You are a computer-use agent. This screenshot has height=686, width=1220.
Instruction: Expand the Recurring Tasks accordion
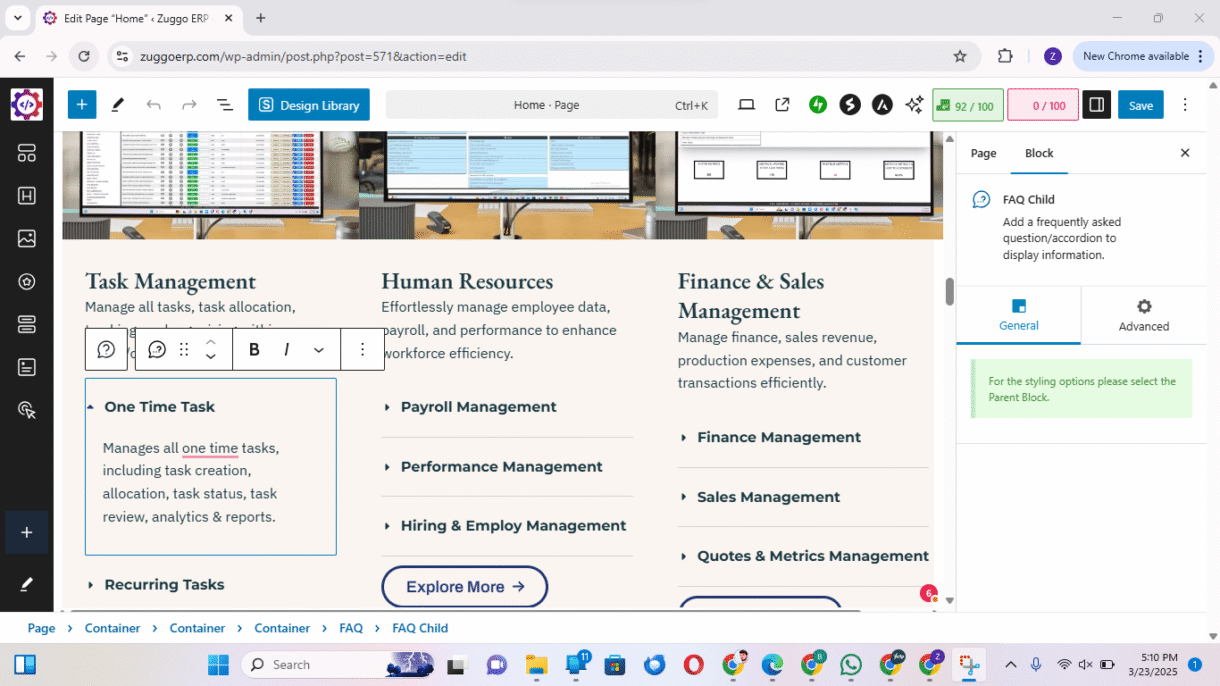(x=164, y=585)
